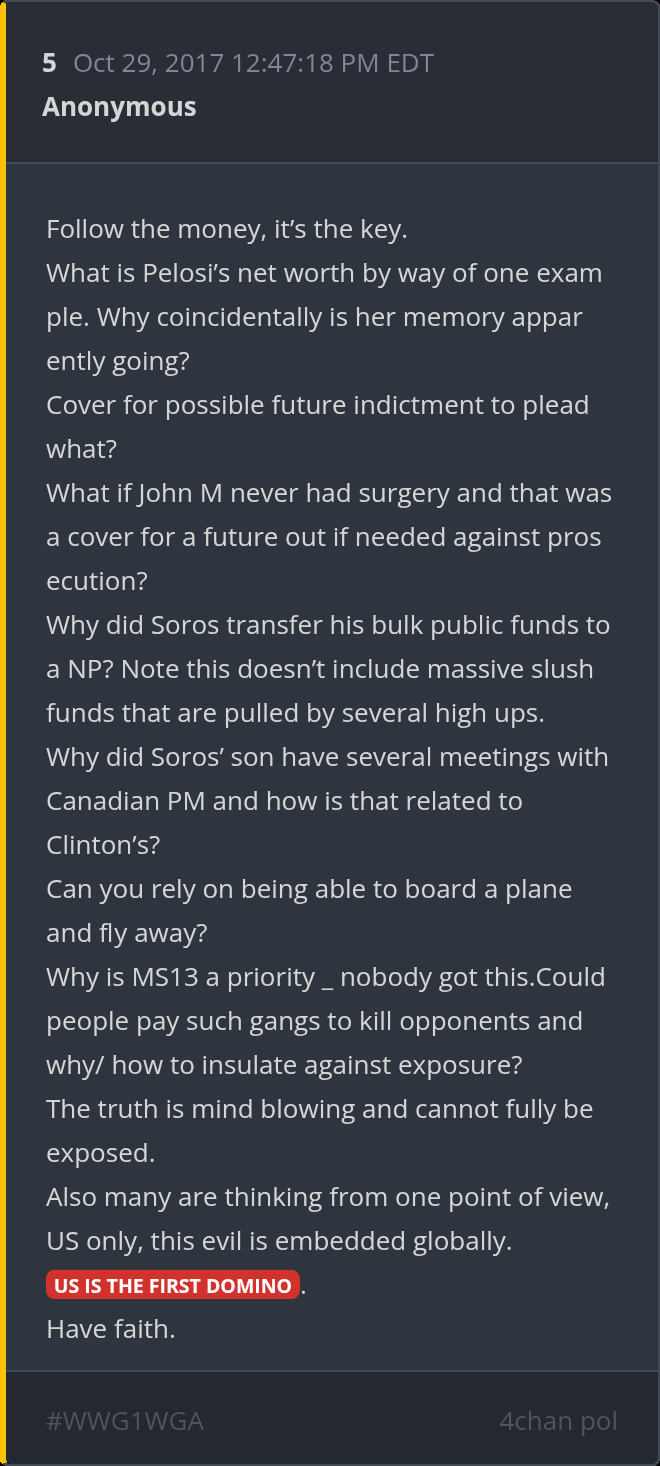This screenshot has width=660, height=1466.
Task: Click the text "Clinton's?"
Action: (x=103, y=845)
